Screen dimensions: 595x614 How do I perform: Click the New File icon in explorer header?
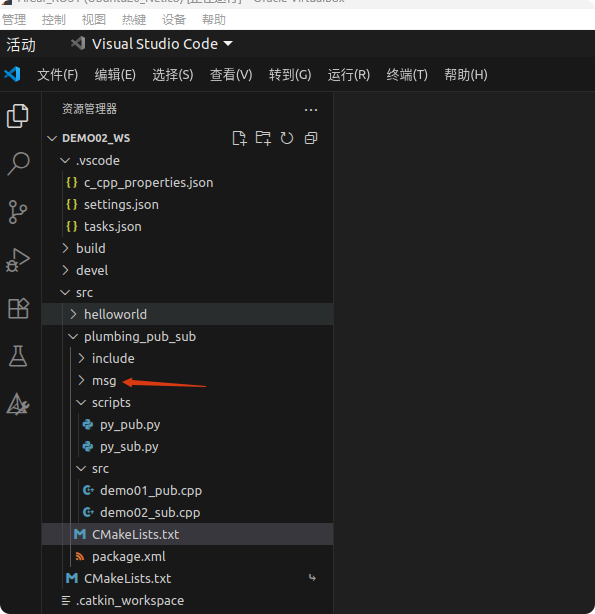239,138
